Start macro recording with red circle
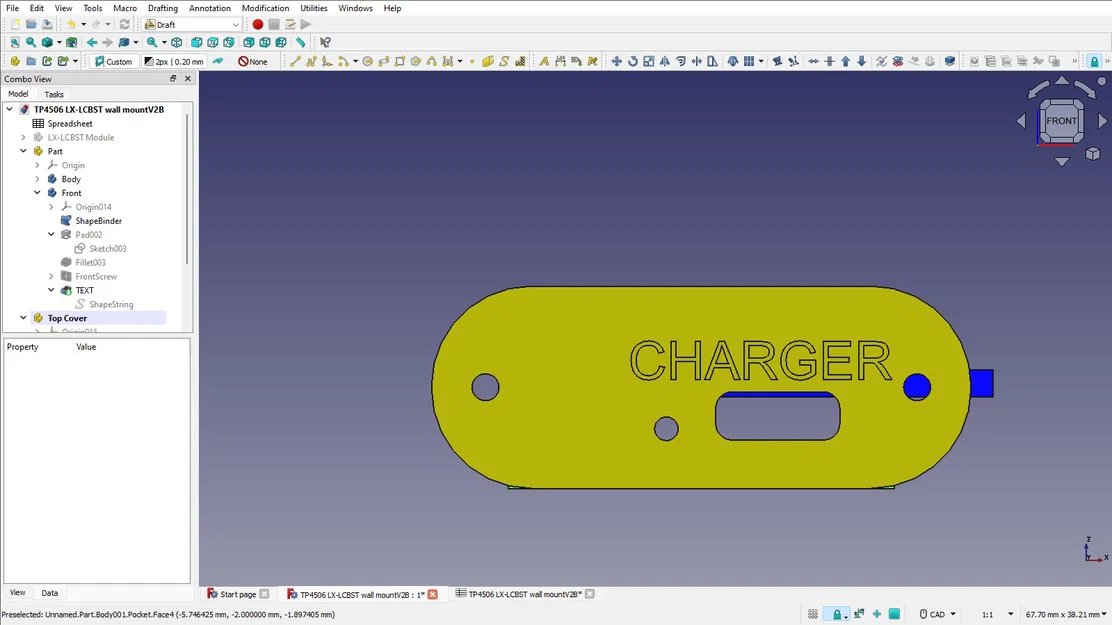 (257, 24)
